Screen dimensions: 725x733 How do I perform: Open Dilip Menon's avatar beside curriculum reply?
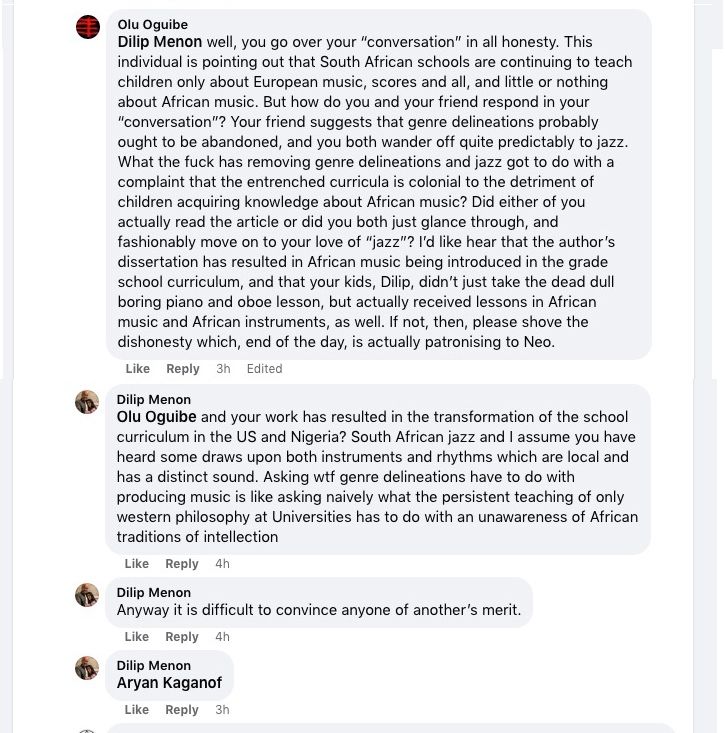click(x=87, y=402)
